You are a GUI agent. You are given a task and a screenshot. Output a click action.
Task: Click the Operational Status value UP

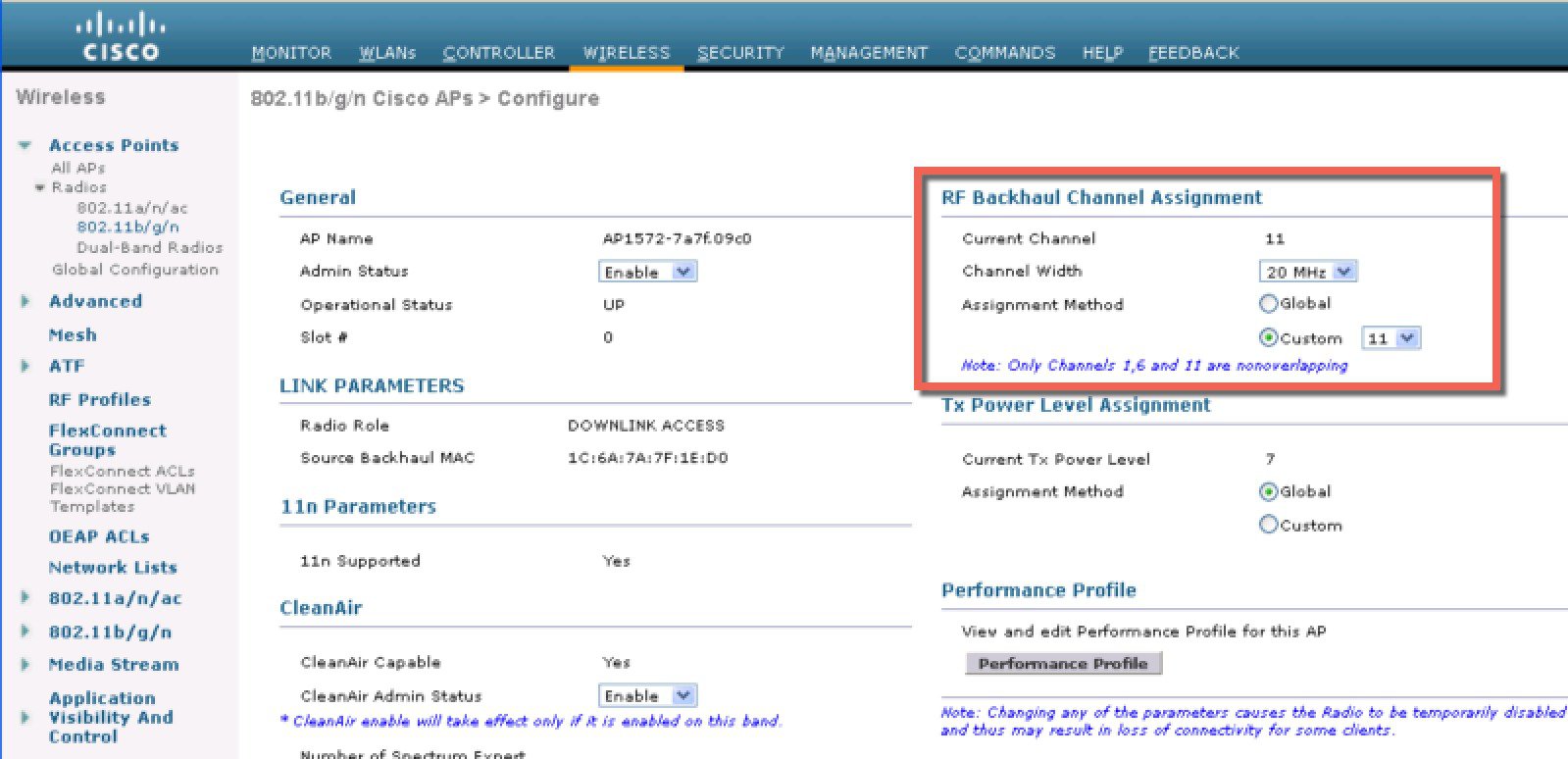(x=614, y=305)
